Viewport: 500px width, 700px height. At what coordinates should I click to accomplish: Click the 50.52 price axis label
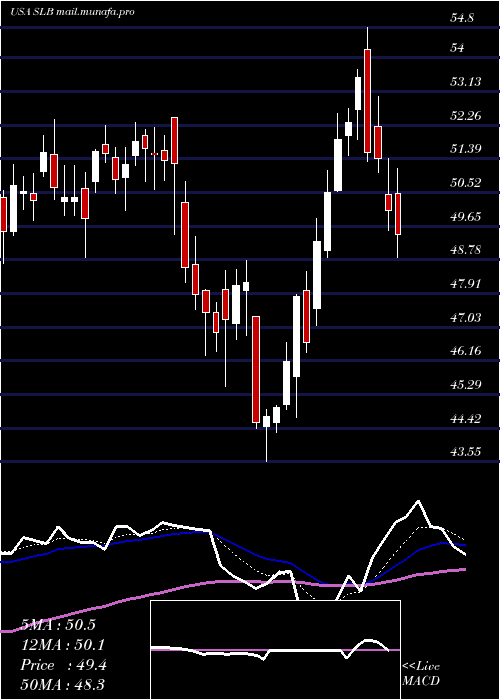pos(465,183)
